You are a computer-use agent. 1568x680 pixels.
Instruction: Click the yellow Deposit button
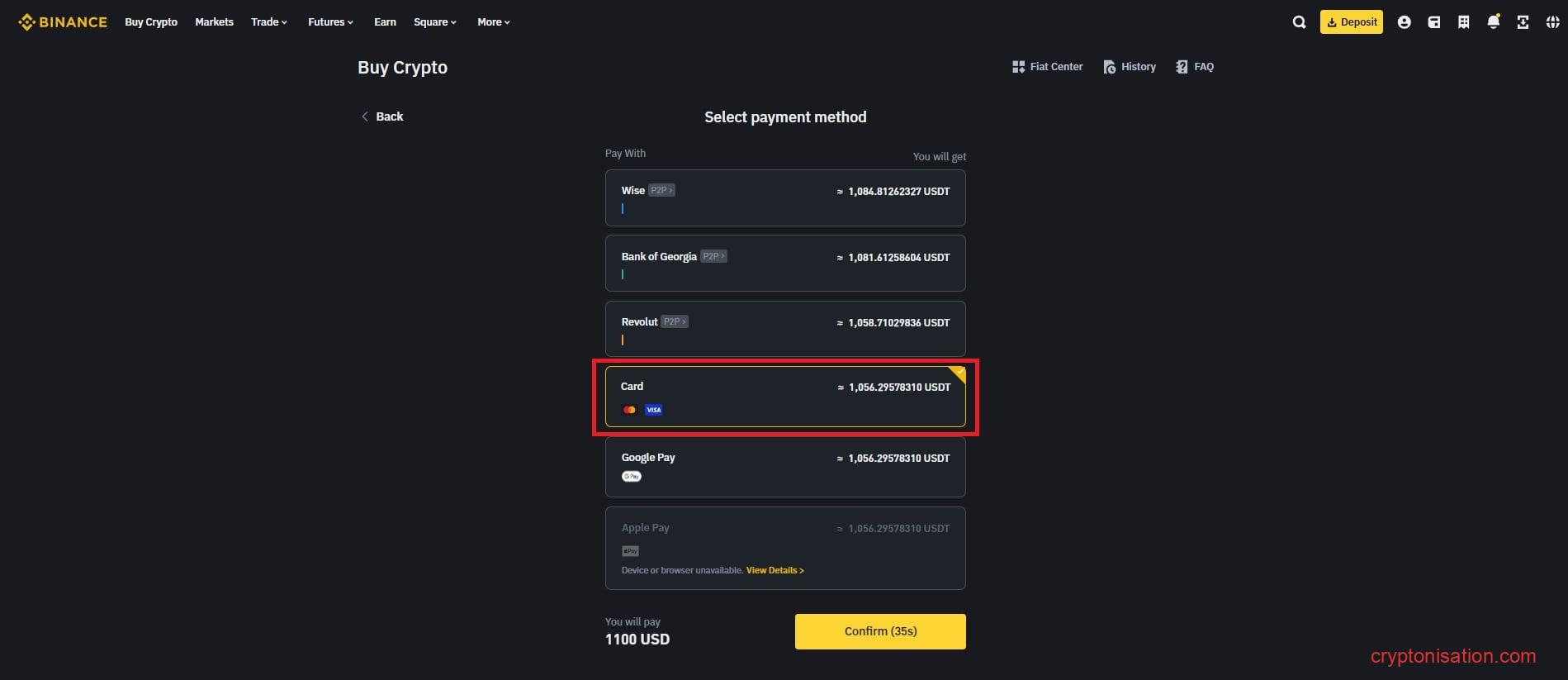[x=1351, y=22]
